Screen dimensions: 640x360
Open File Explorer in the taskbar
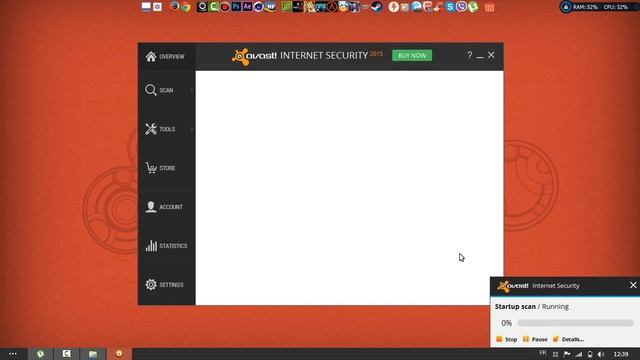click(93, 354)
